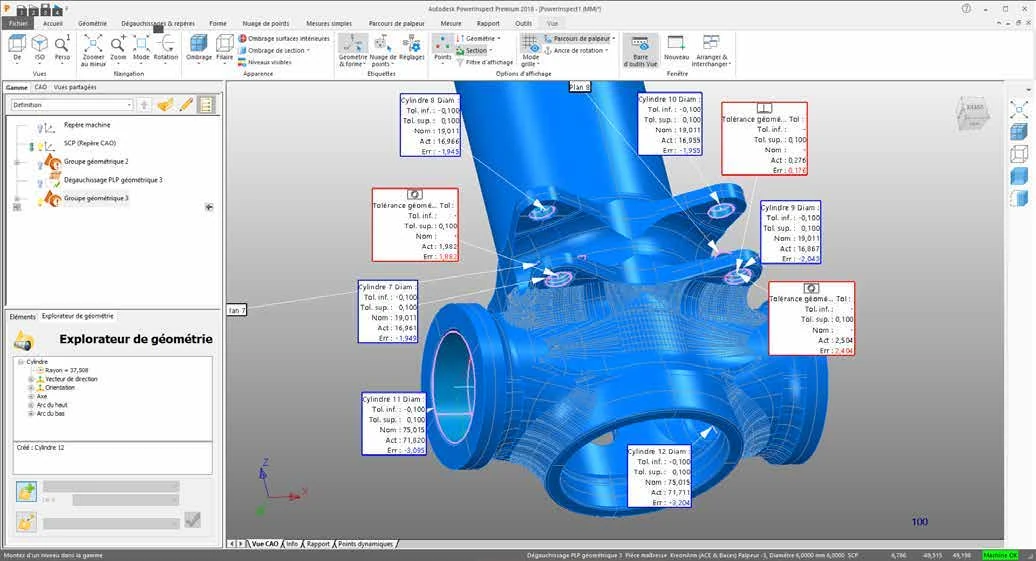Select Groupe géométrique 3 tree item
This screenshot has width=1036, height=561.
point(96,198)
